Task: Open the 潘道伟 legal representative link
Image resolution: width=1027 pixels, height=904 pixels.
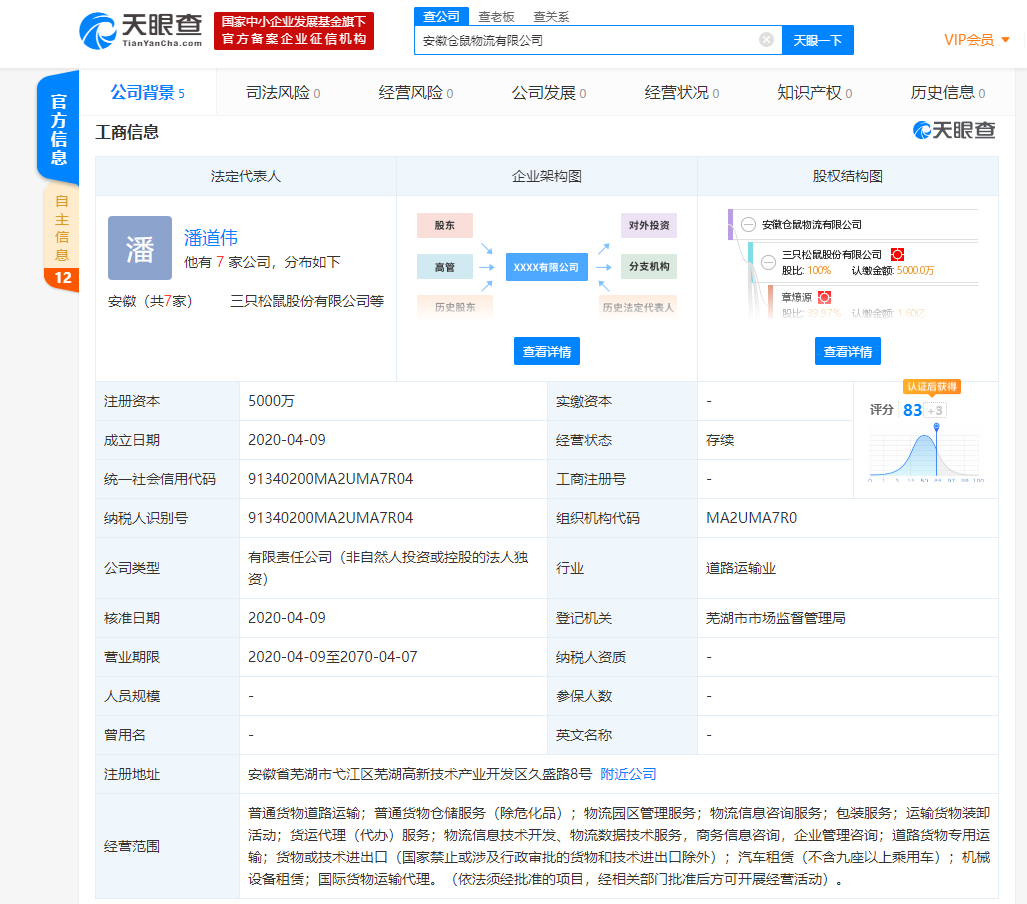Action: [211, 238]
